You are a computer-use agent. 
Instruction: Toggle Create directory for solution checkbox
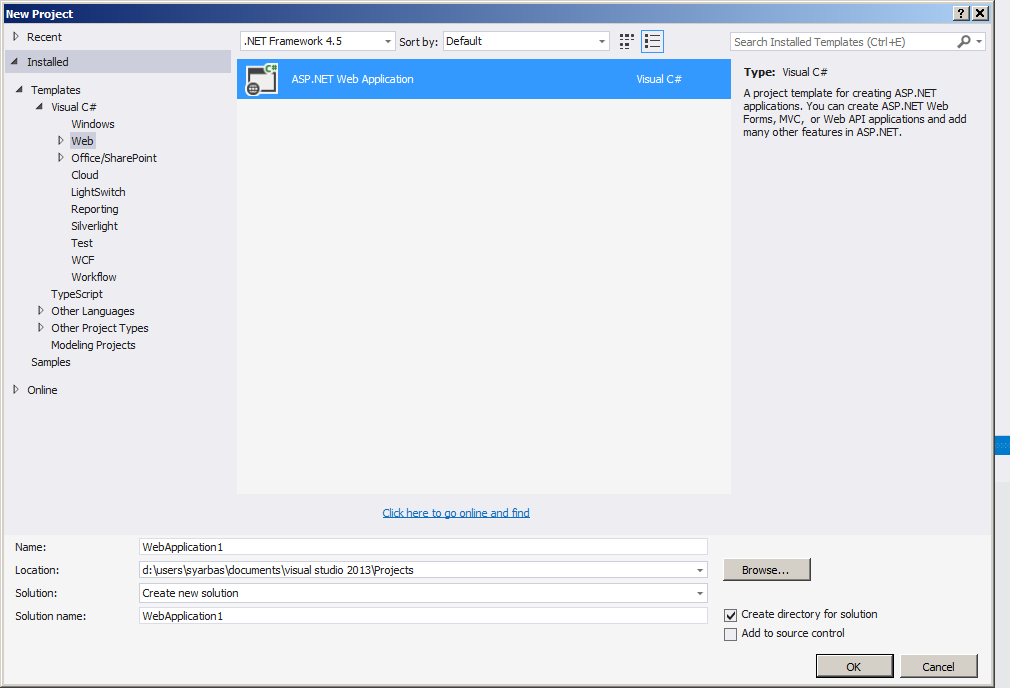(730, 615)
